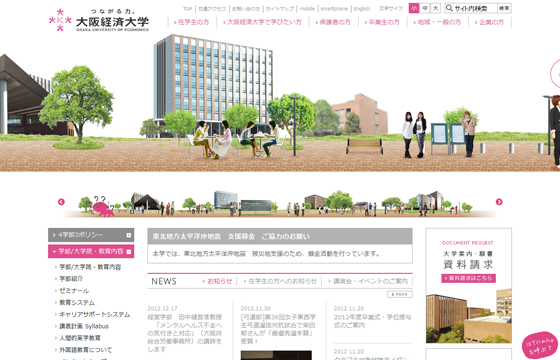Set text size to small (小)

coord(414,8)
